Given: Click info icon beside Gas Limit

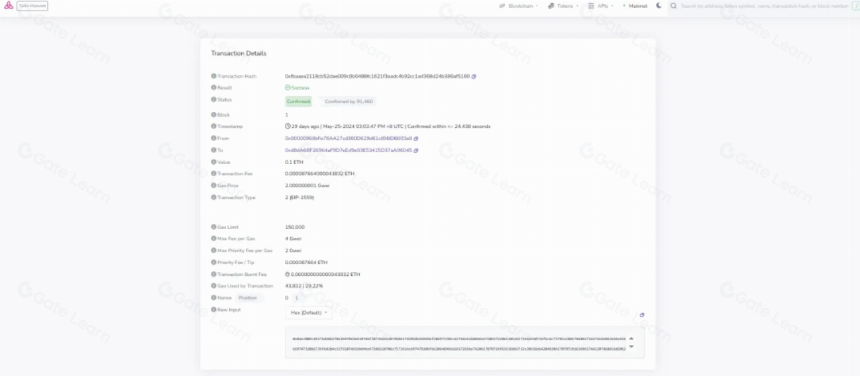Looking at the screenshot, I should point(214,227).
